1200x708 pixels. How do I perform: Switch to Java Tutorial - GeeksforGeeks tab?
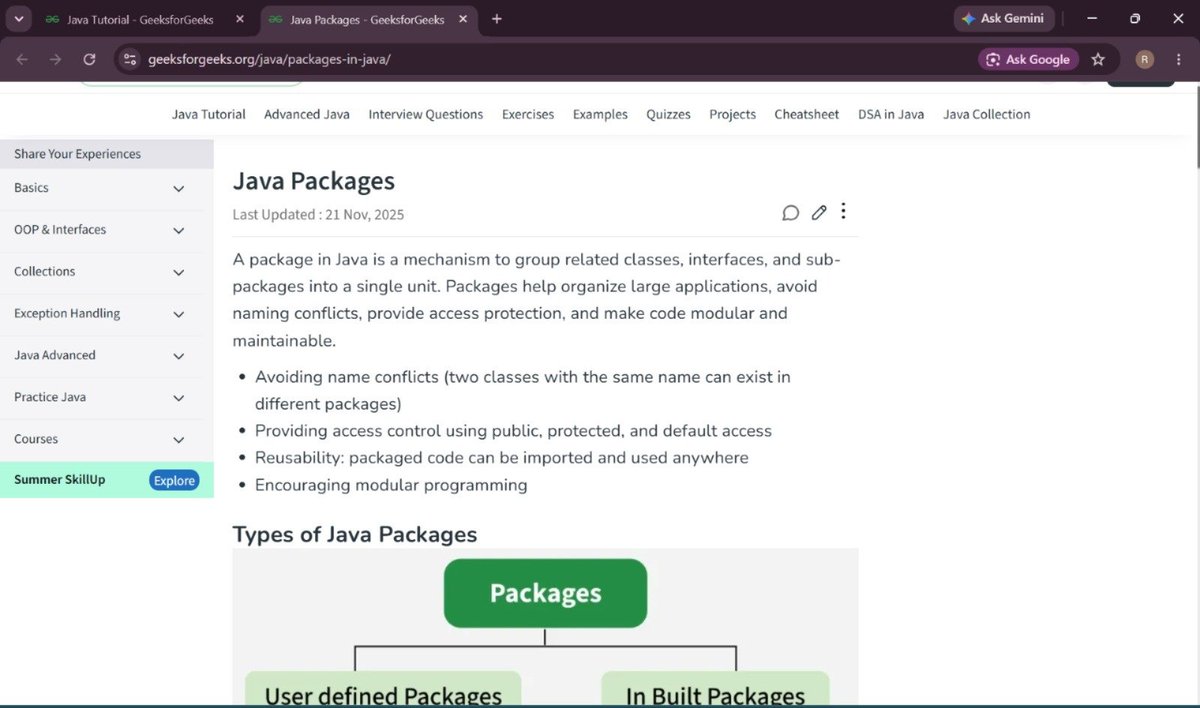point(140,19)
